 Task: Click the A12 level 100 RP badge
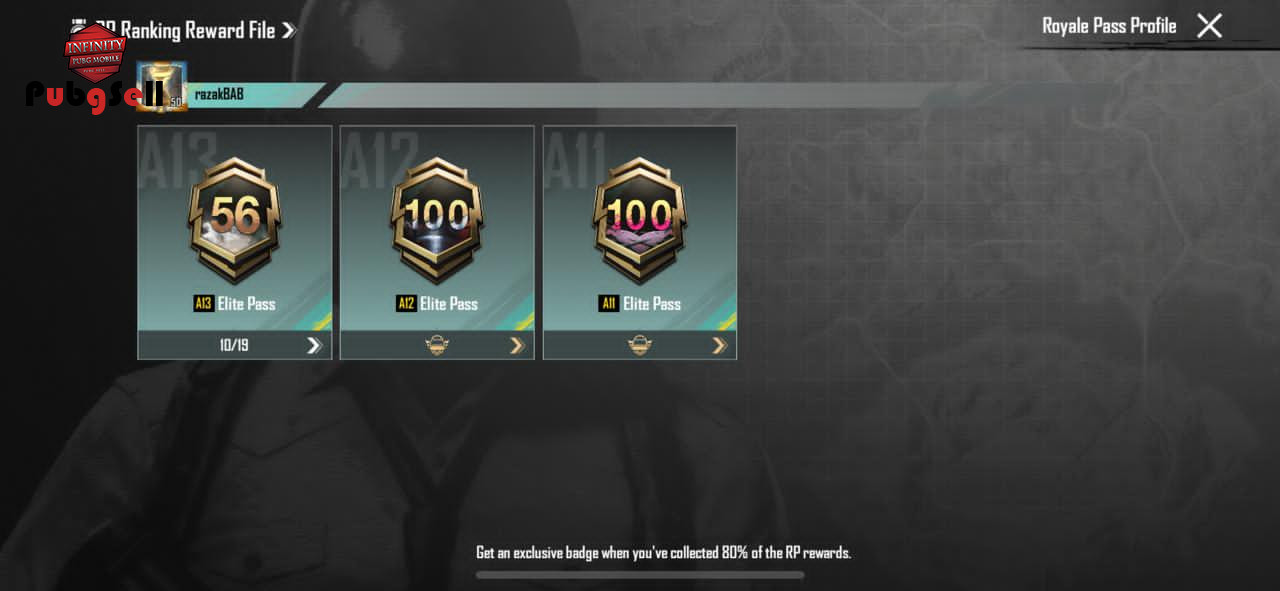(437, 220)
